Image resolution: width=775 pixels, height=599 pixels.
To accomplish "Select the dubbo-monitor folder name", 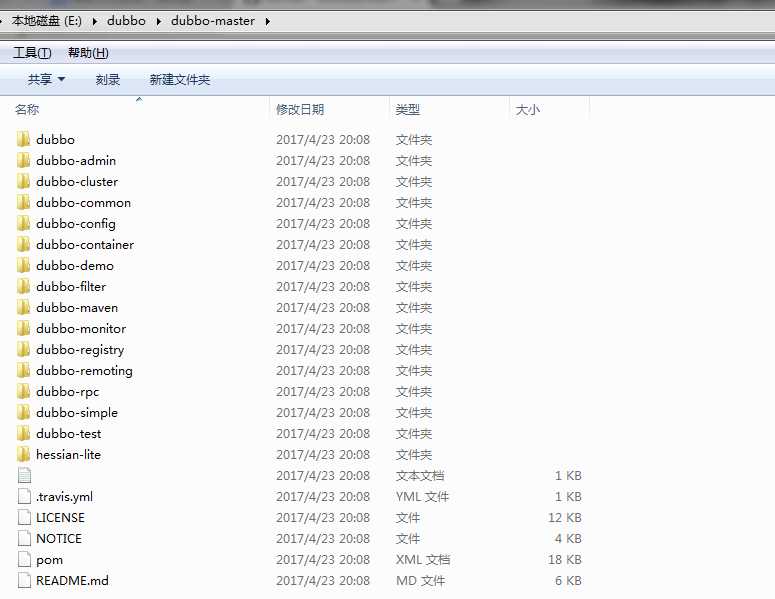I will [x=81, y=329].
